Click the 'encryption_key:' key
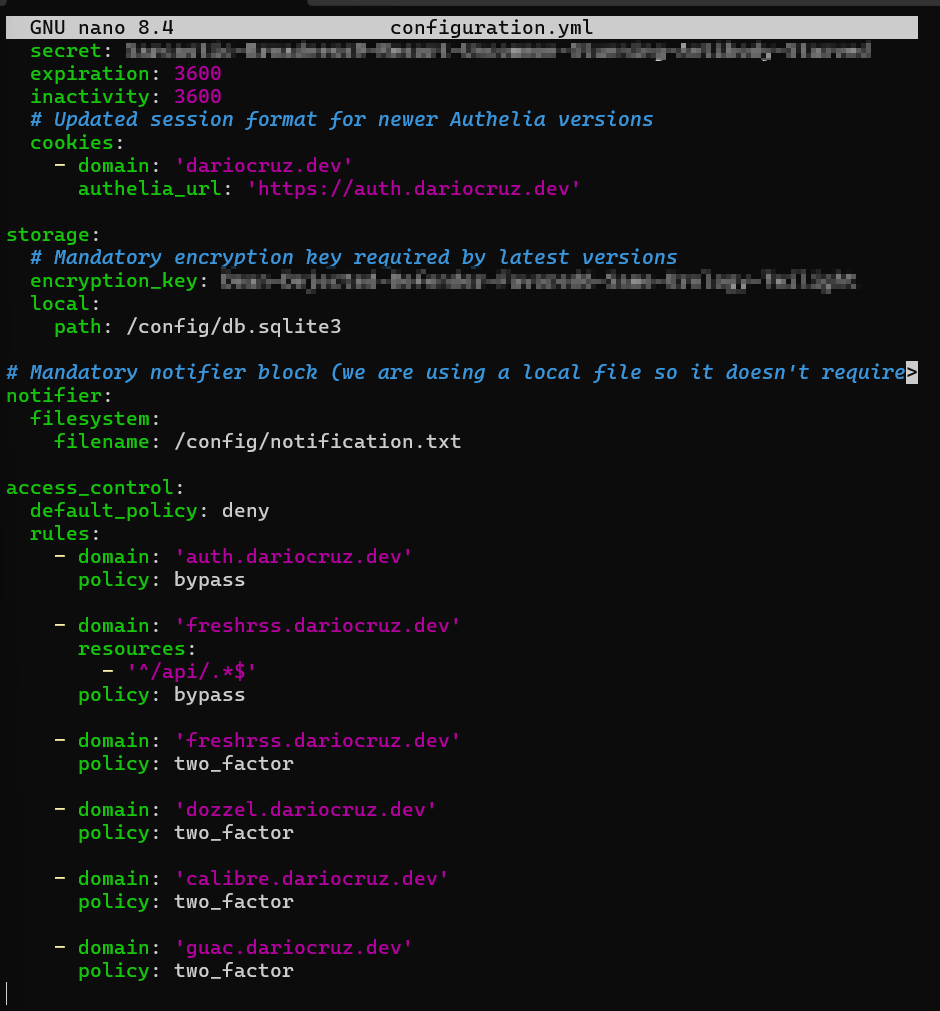Image resolution: width=940 pixels, height=1011 pixels. click(119, 281)
